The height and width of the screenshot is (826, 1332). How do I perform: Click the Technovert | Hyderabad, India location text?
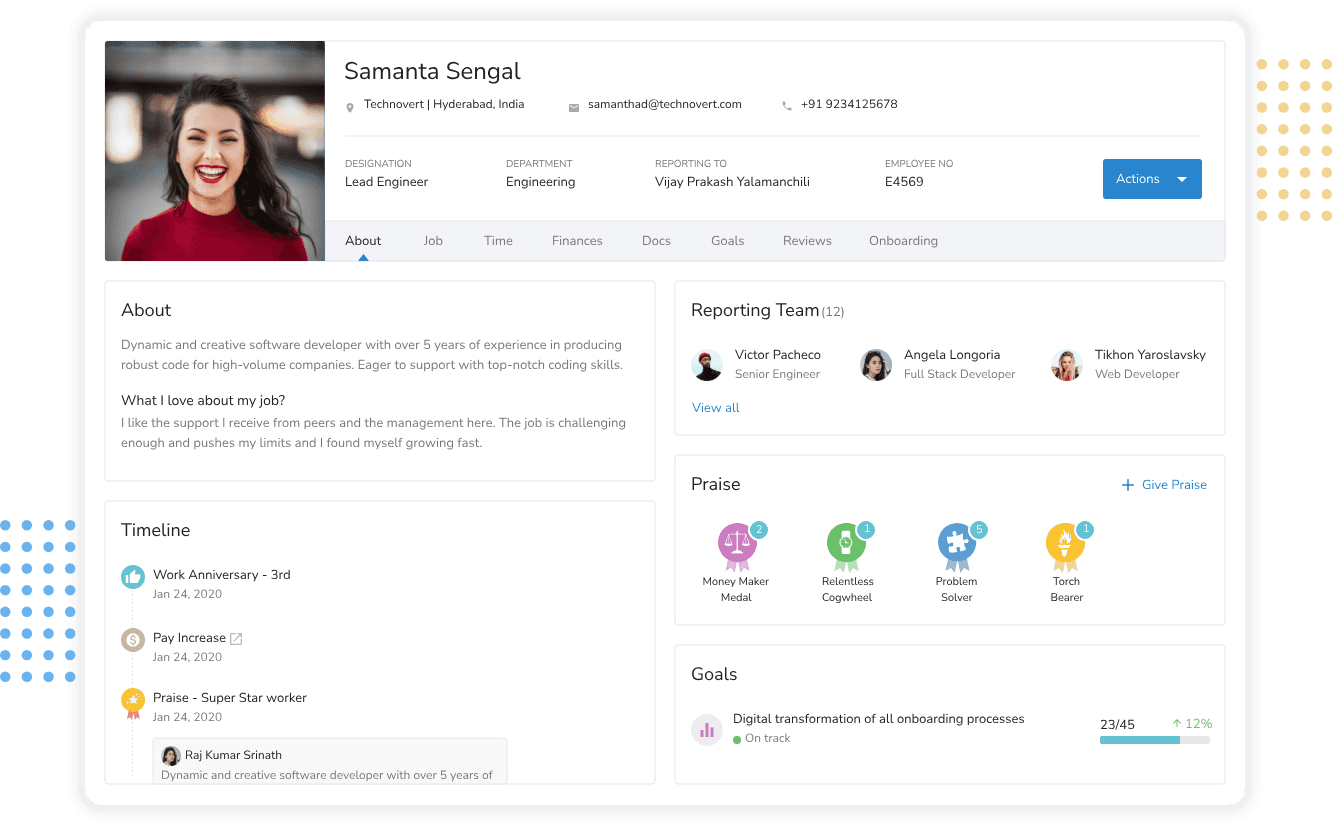(x=444, y=104)
